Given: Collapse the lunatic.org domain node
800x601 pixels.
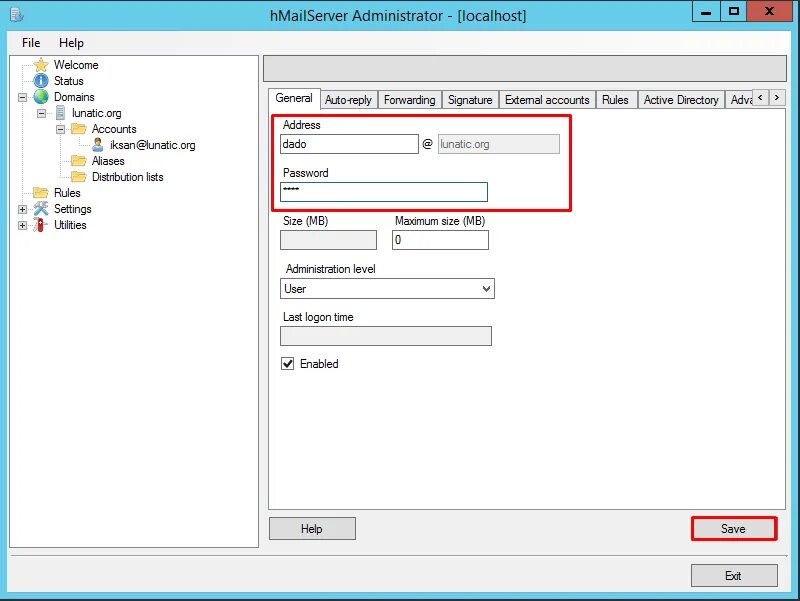Looking at the screenshot, I should 41,113.
